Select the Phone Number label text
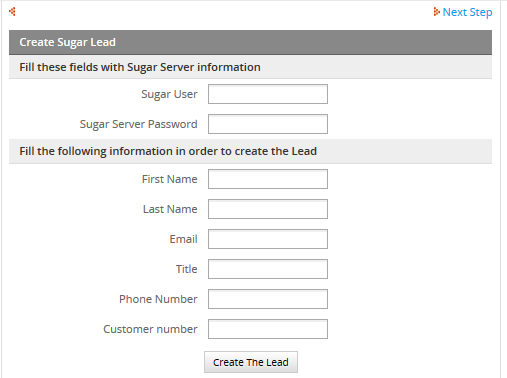The width and height of the screenshot is (507, 378). pyautogui.click(x=158, y=299)
